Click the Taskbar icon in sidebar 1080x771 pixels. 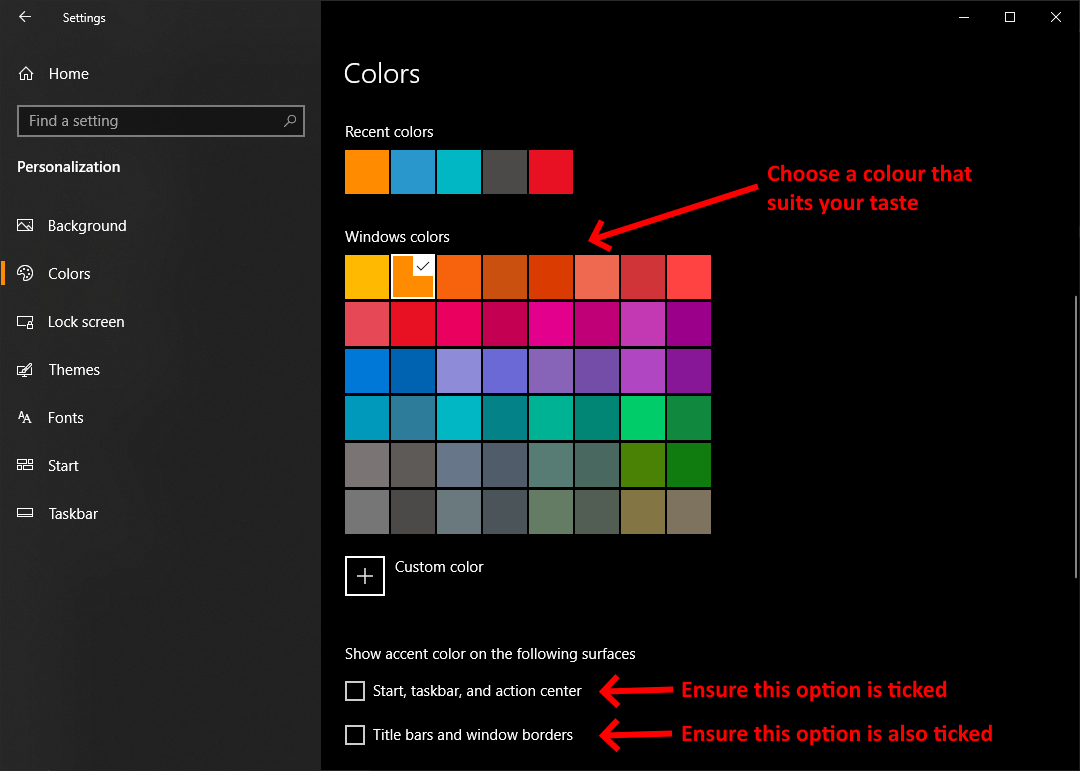pyautogui.click(x=25, y=513)
